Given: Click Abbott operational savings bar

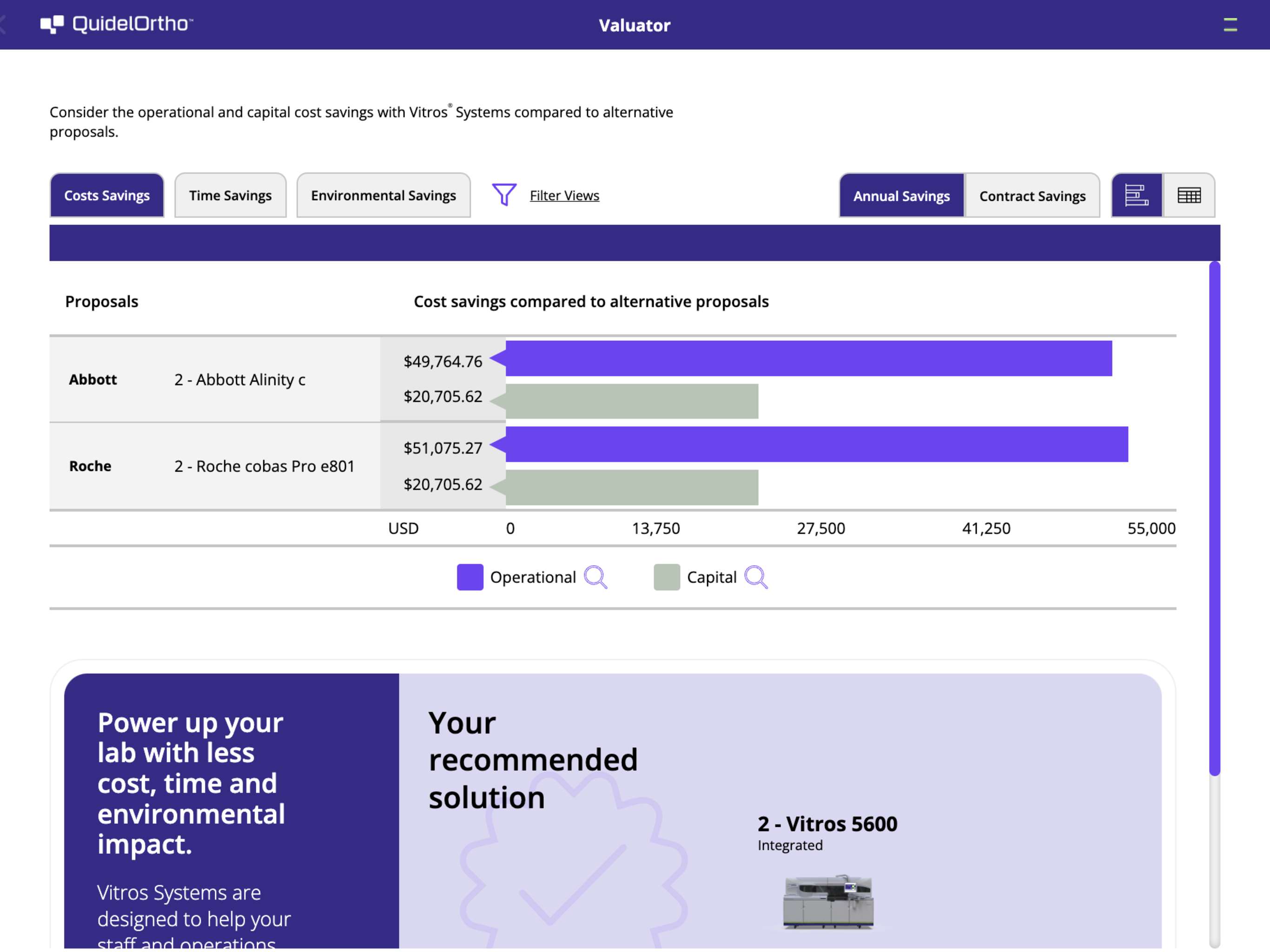Looking at the screenshot, I should tap(808, 358).
